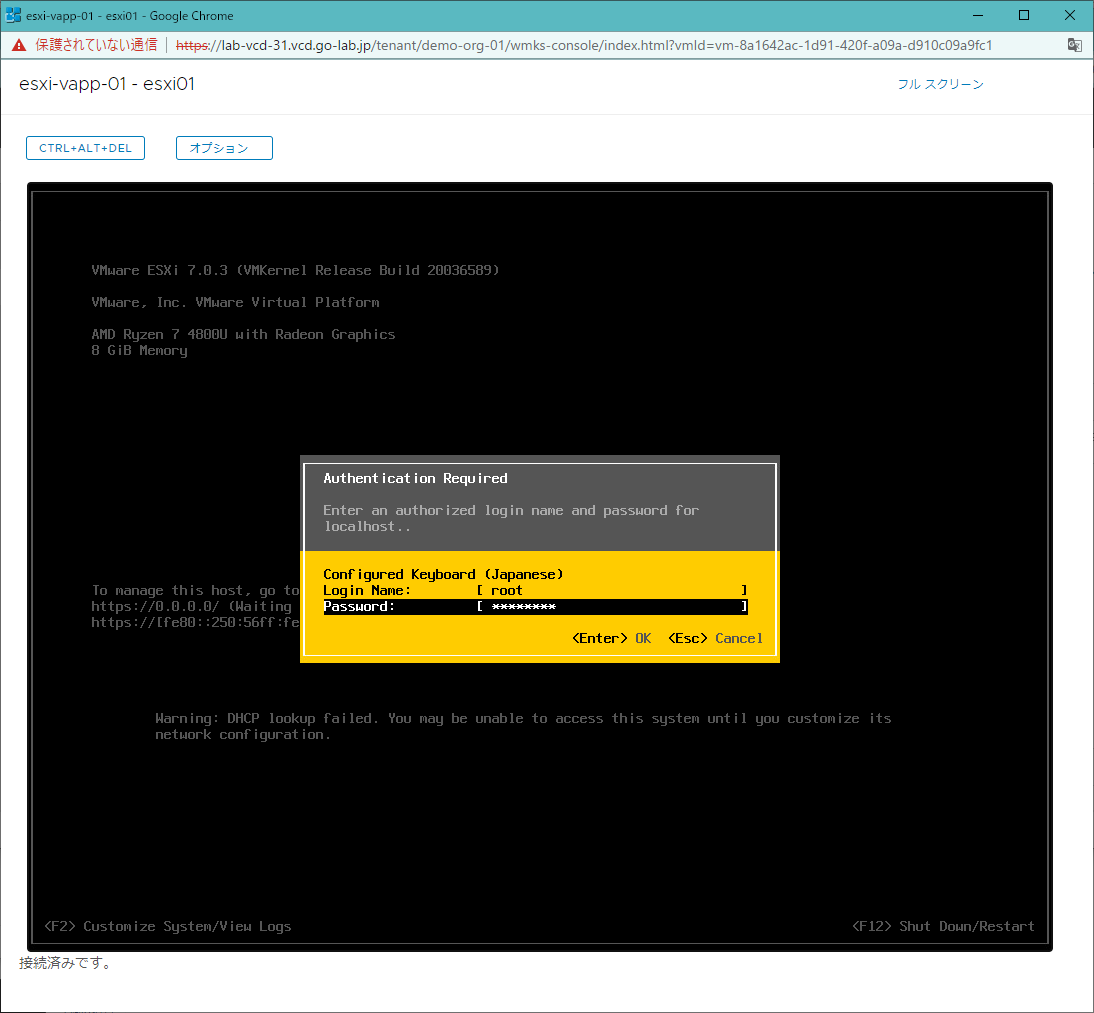
Task: Click the 接続済みです connection status text
Action: (64, 963)
